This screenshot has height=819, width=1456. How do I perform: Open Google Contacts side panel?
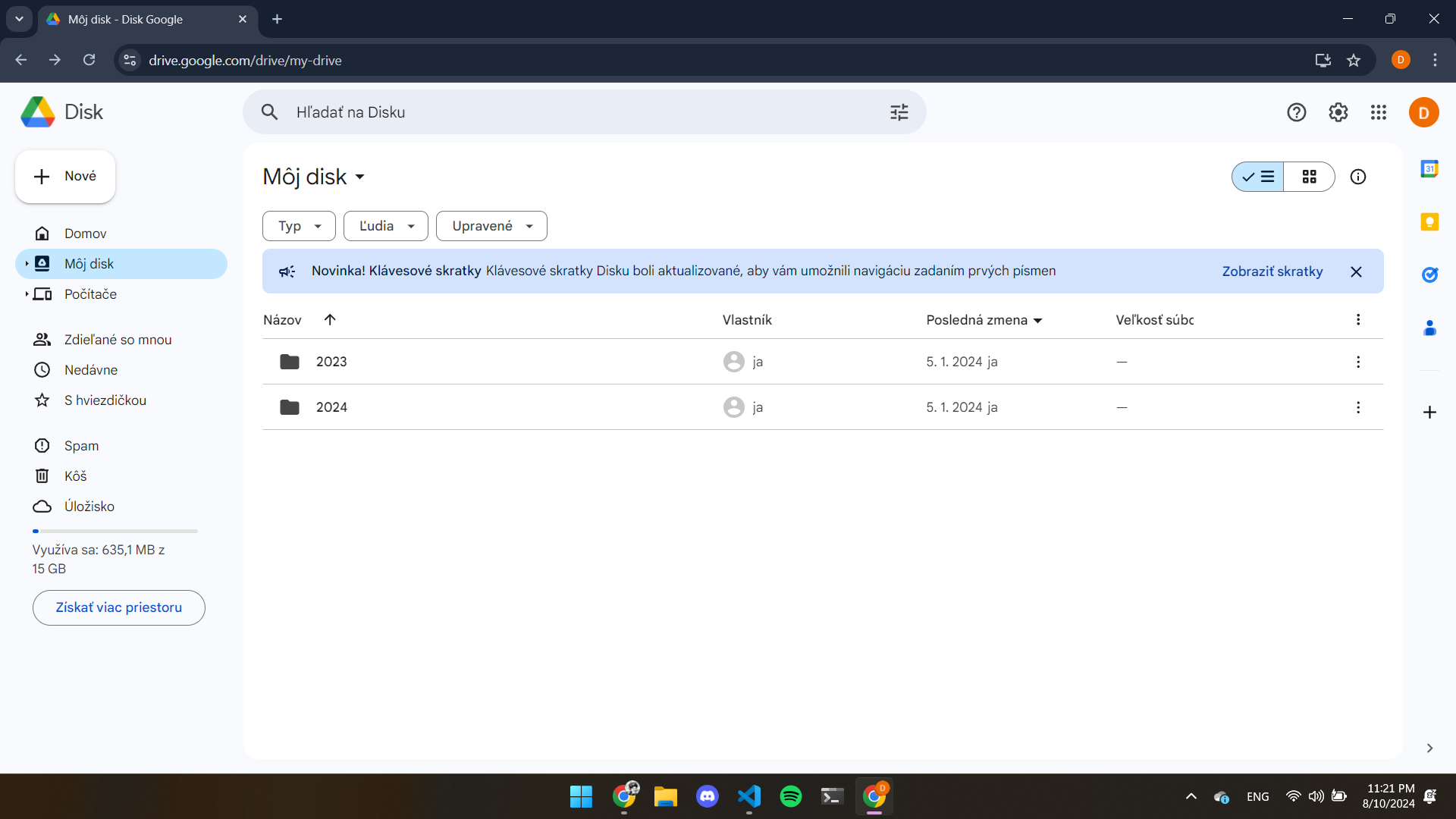pos(1429,328)
